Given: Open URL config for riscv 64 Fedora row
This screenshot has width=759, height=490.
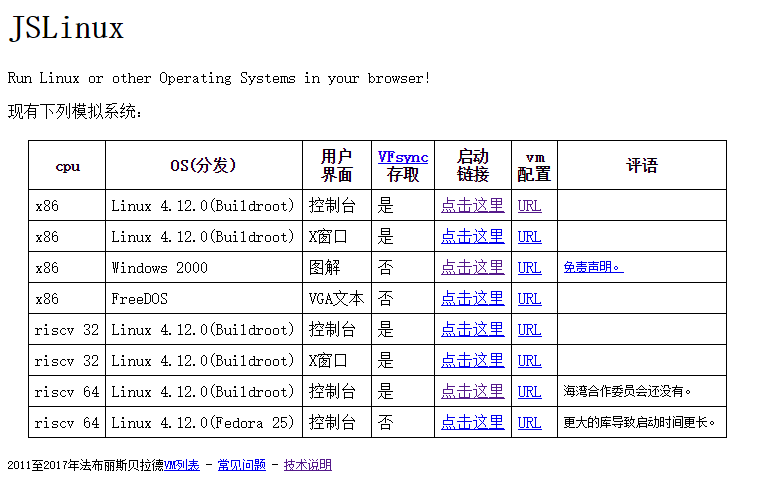Looking at the screenshot, I should coord(530,423).
